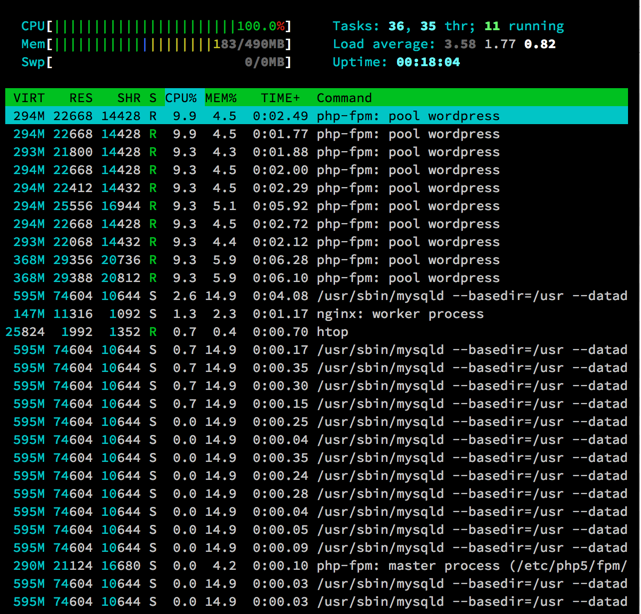Select the mysqld row with time 0:00.17
The width and height of the screenshot is (641, 614).
(316, 350)
